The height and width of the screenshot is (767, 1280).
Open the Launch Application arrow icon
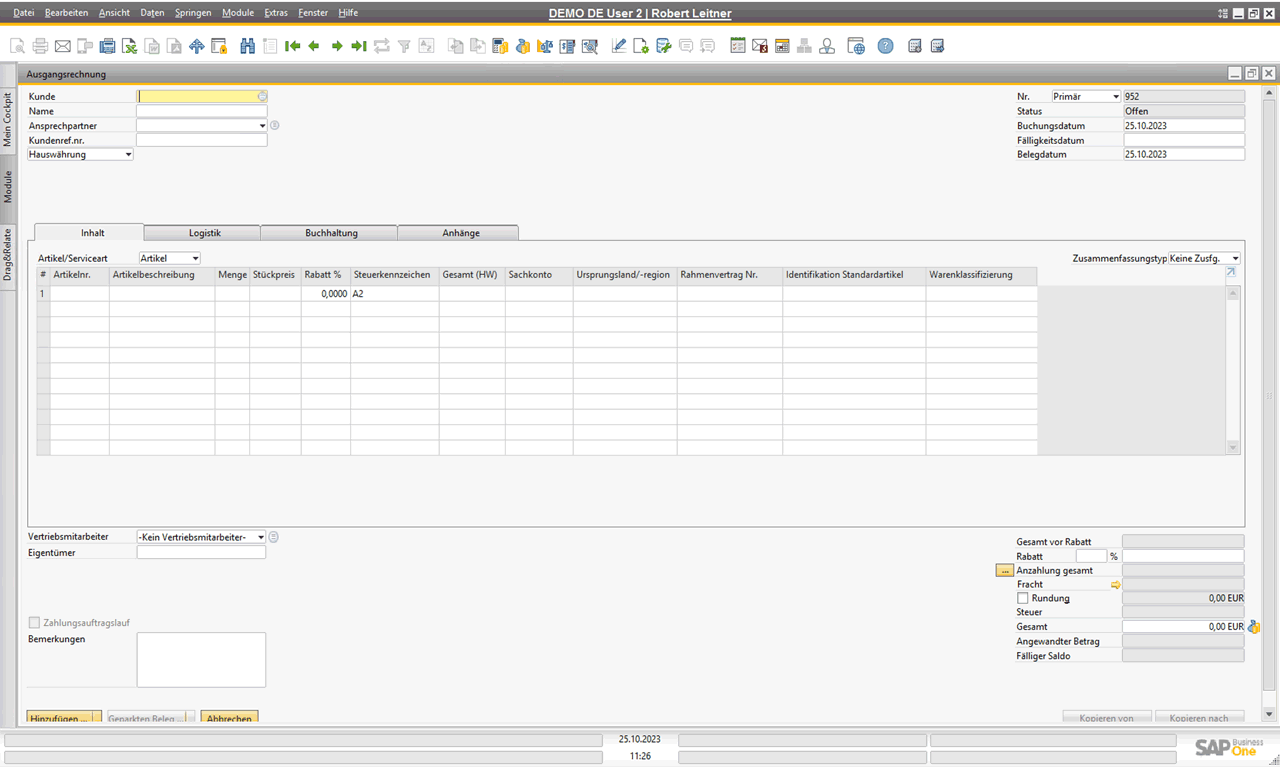coord(196,46)
